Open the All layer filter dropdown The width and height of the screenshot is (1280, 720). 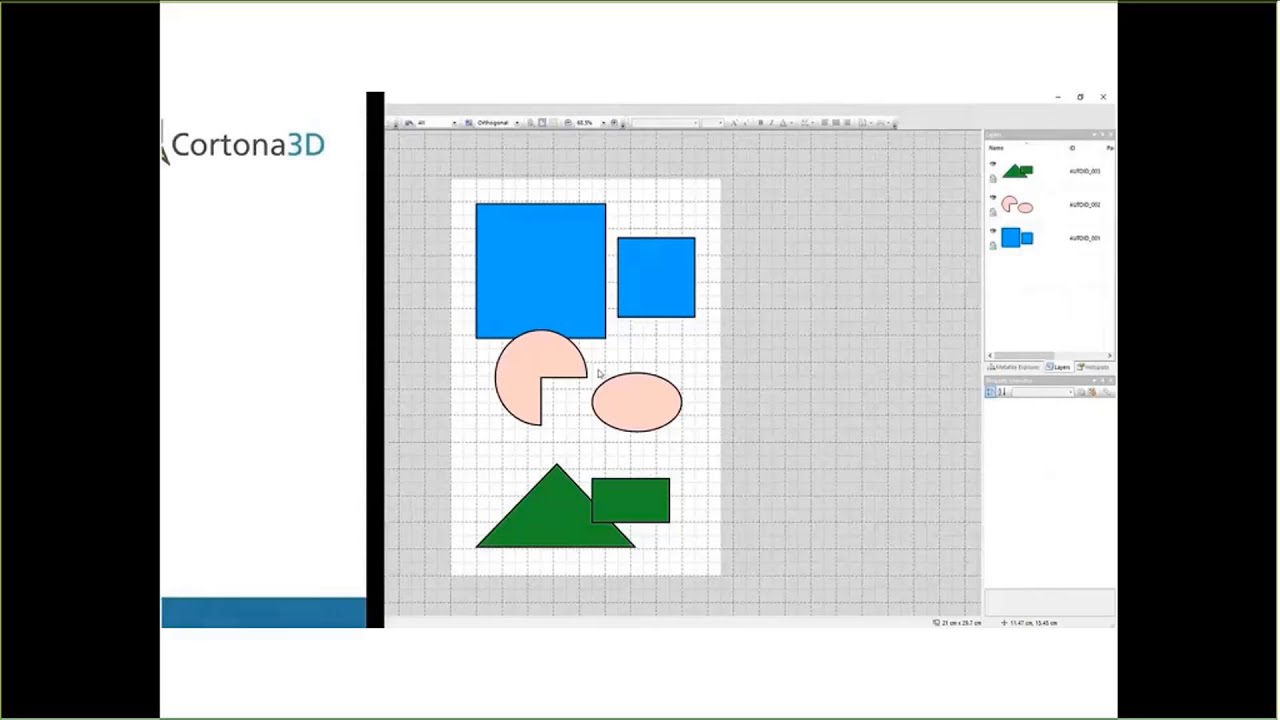tap(454, 123)
